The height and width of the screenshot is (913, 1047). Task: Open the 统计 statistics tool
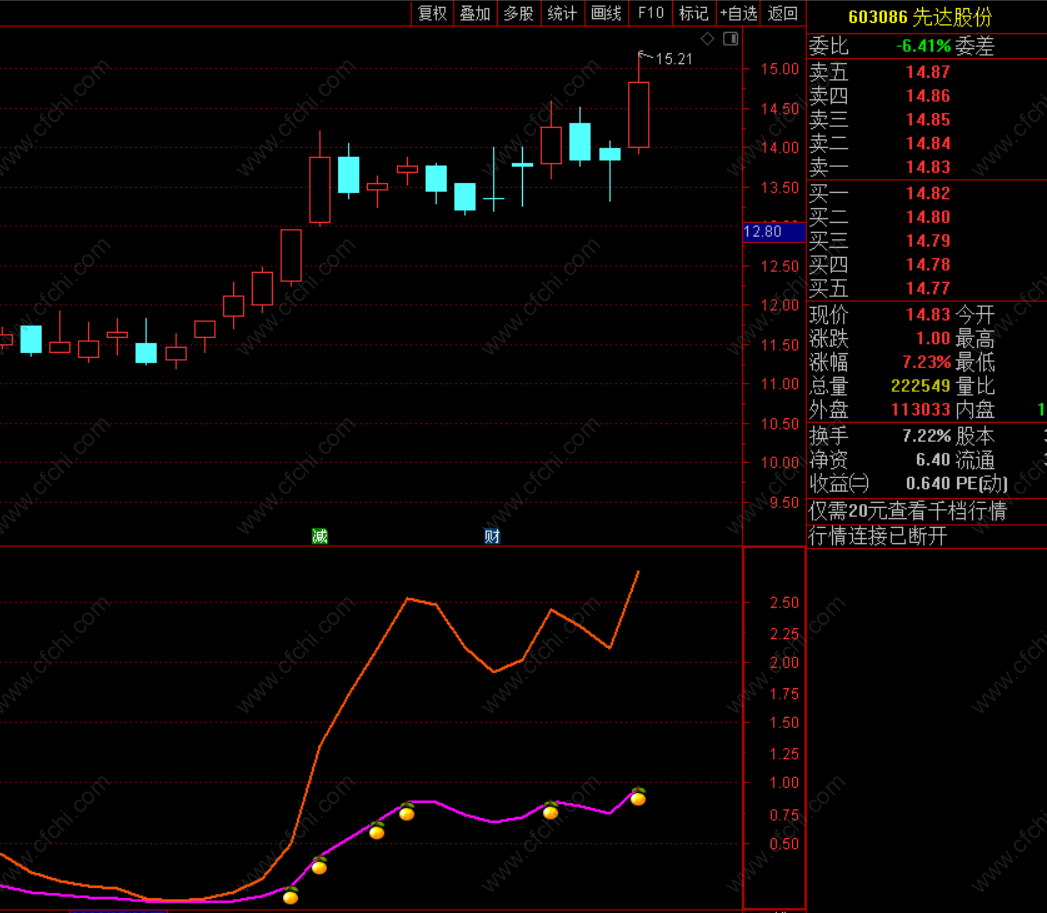click(562, 13)
